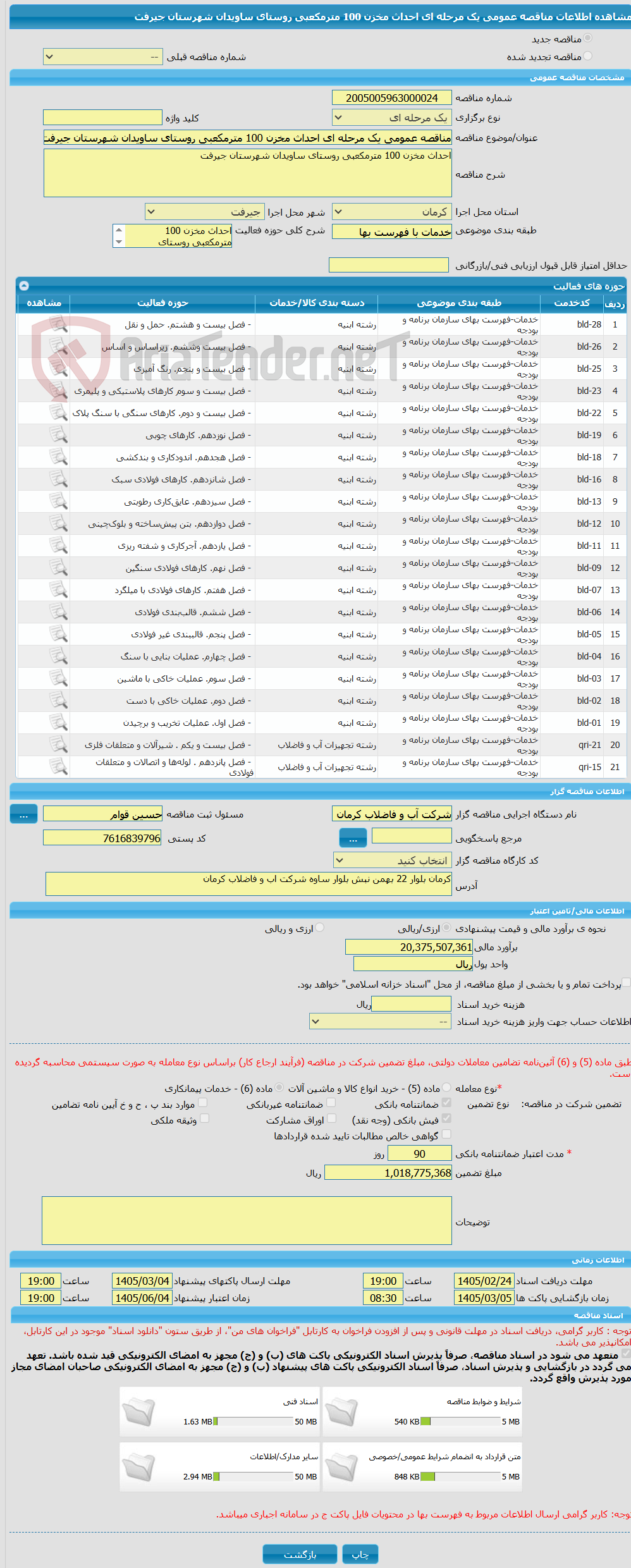Expand the شماره مناقصه قبلی dropdown
This screenshot has height=1568, width=631.
[103, 57]
